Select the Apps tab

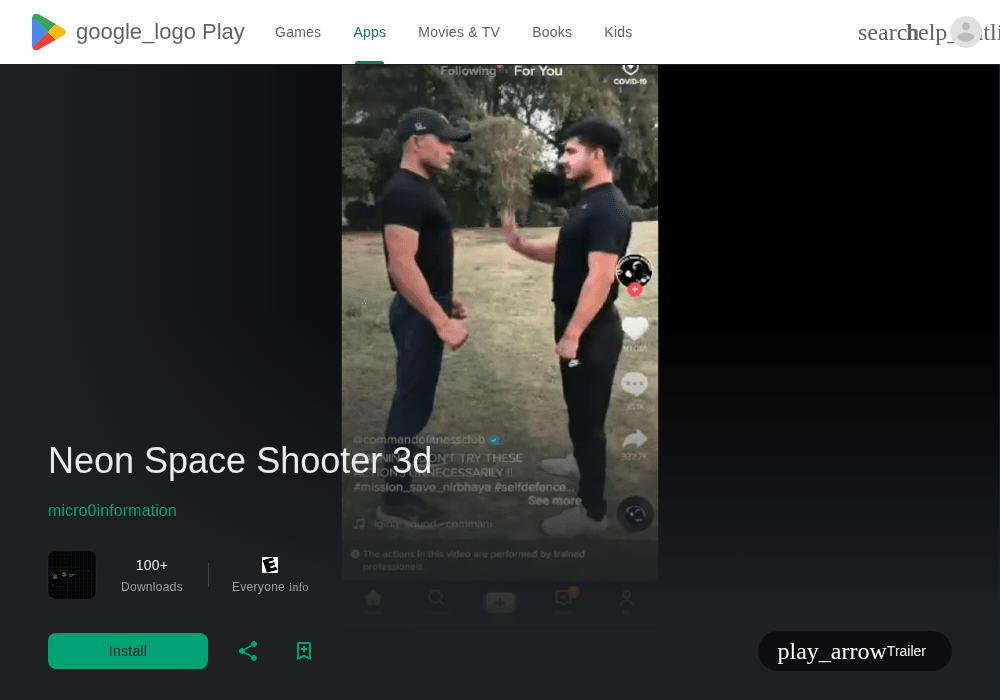(369, 32)
